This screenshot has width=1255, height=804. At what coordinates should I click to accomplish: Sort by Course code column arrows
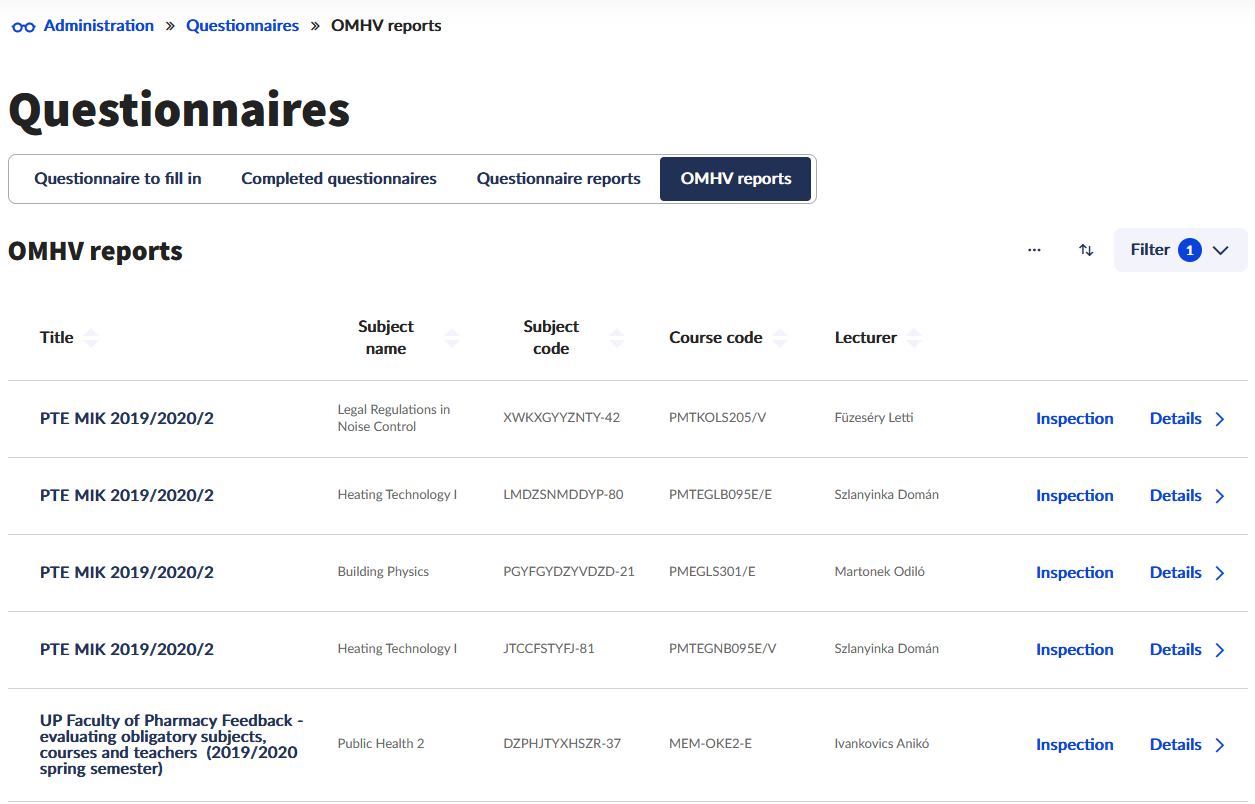tap(780, 338)
